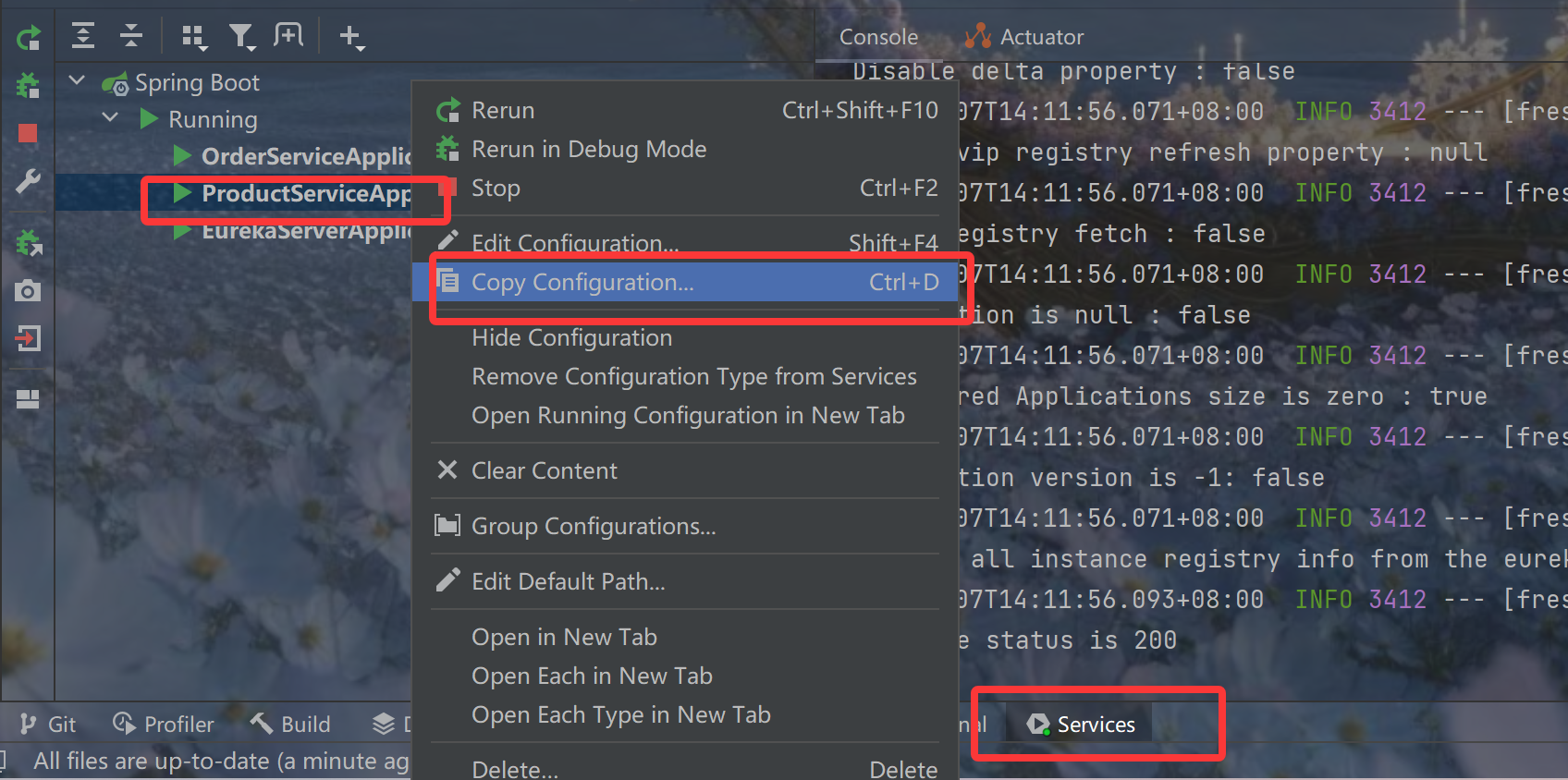Click the Exit arrow icon in sidebar
1568x780 pixels.
[29, 338]
